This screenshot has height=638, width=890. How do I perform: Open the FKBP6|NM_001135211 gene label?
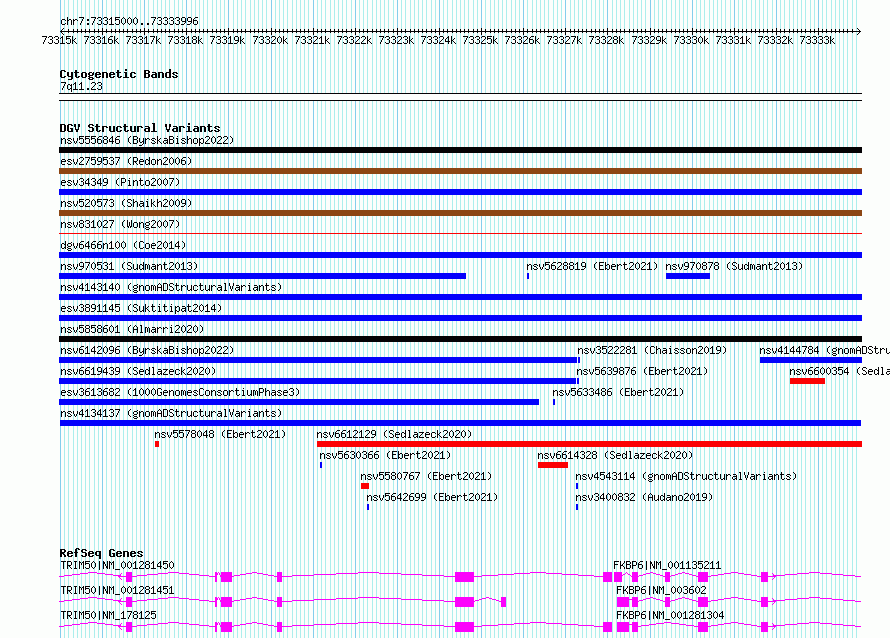pos(667,565)
